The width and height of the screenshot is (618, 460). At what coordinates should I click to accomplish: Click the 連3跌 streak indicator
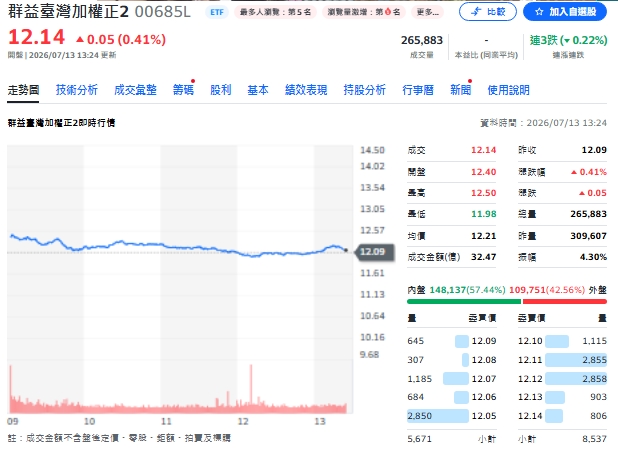click(x=568, y=40)
